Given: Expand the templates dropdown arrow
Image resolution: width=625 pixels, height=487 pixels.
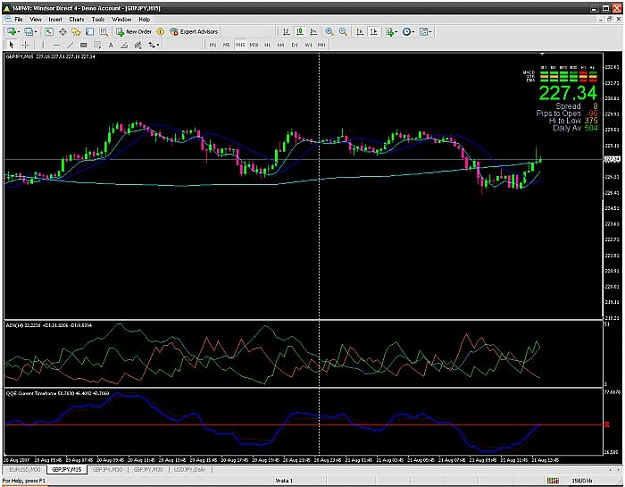Looking at the screenshot, I should [x=430, y=31].
